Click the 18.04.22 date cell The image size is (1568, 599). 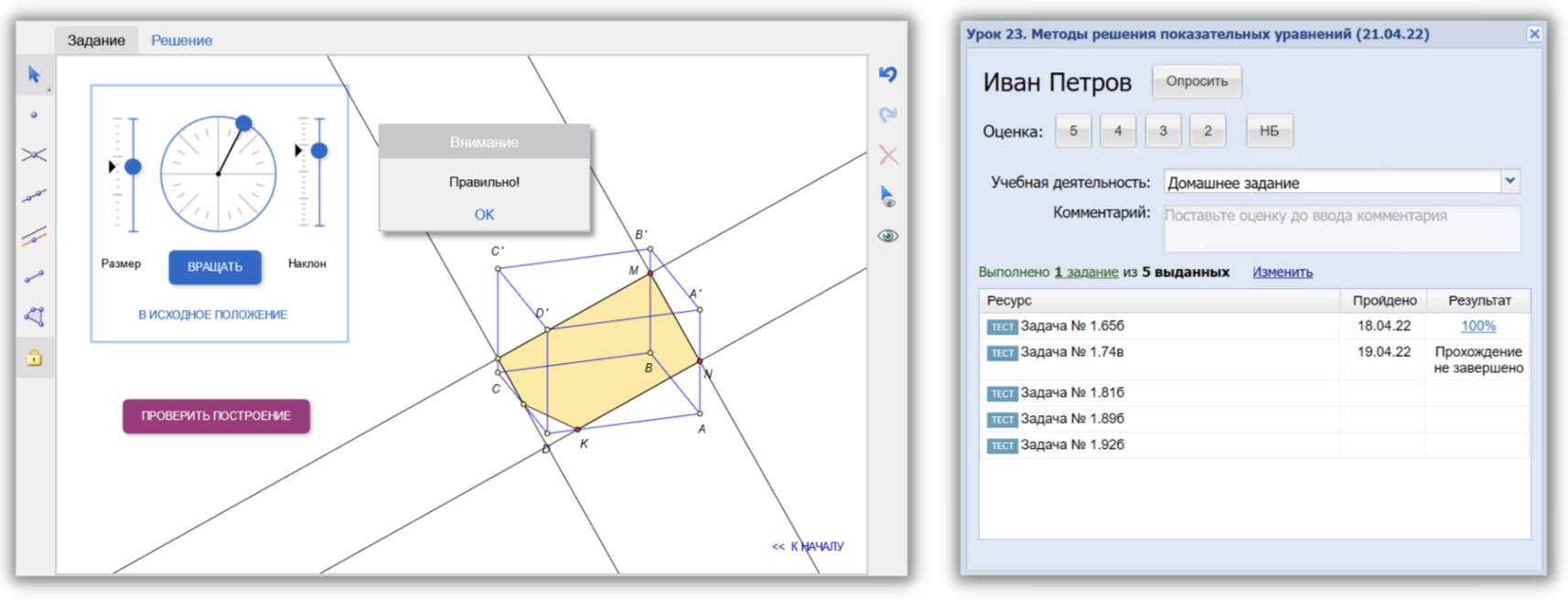1383,326
